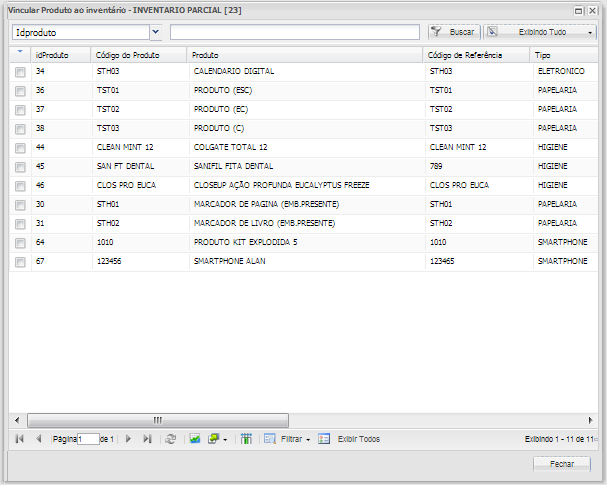607x485 pixels.
Task: Click the search text input field
Action: (295, 32)
